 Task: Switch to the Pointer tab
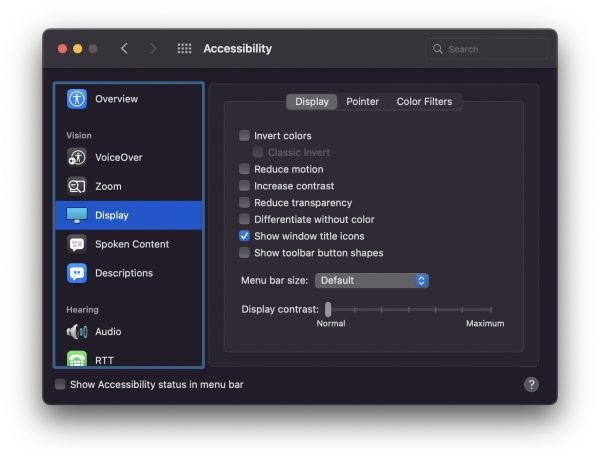(x=362, y=102)
